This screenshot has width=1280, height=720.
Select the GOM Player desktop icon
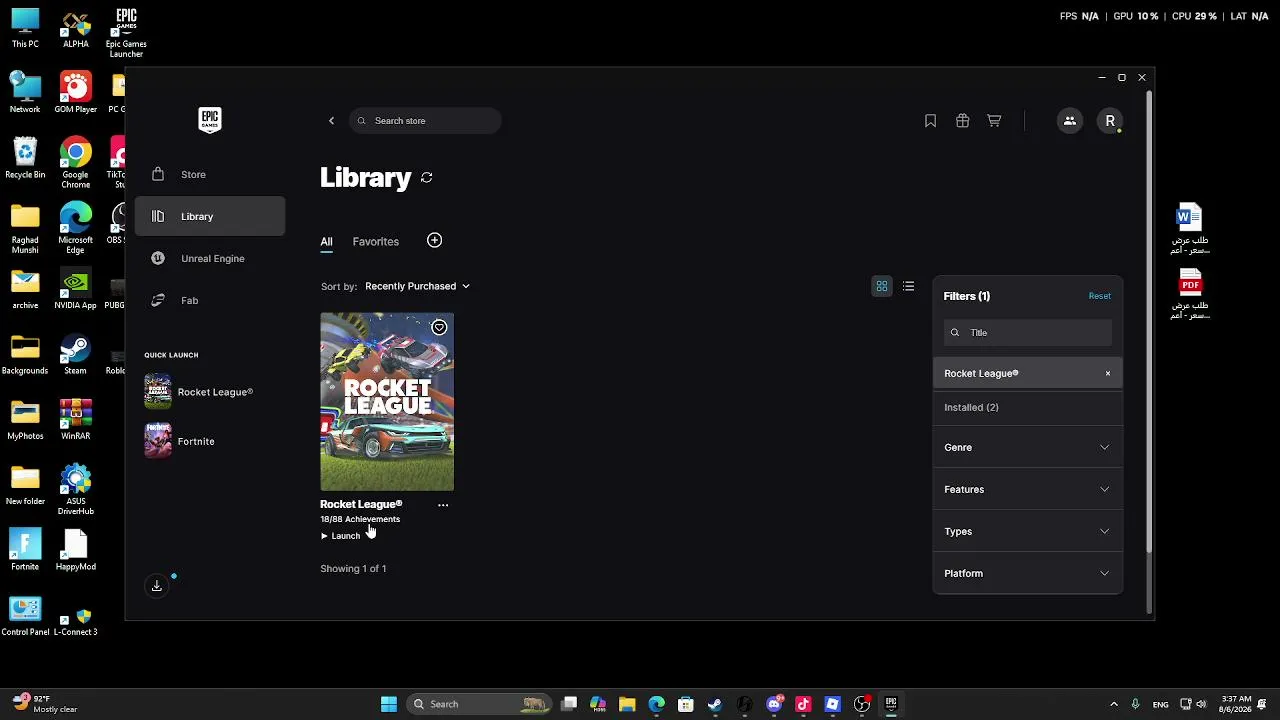tap(76, 93)
